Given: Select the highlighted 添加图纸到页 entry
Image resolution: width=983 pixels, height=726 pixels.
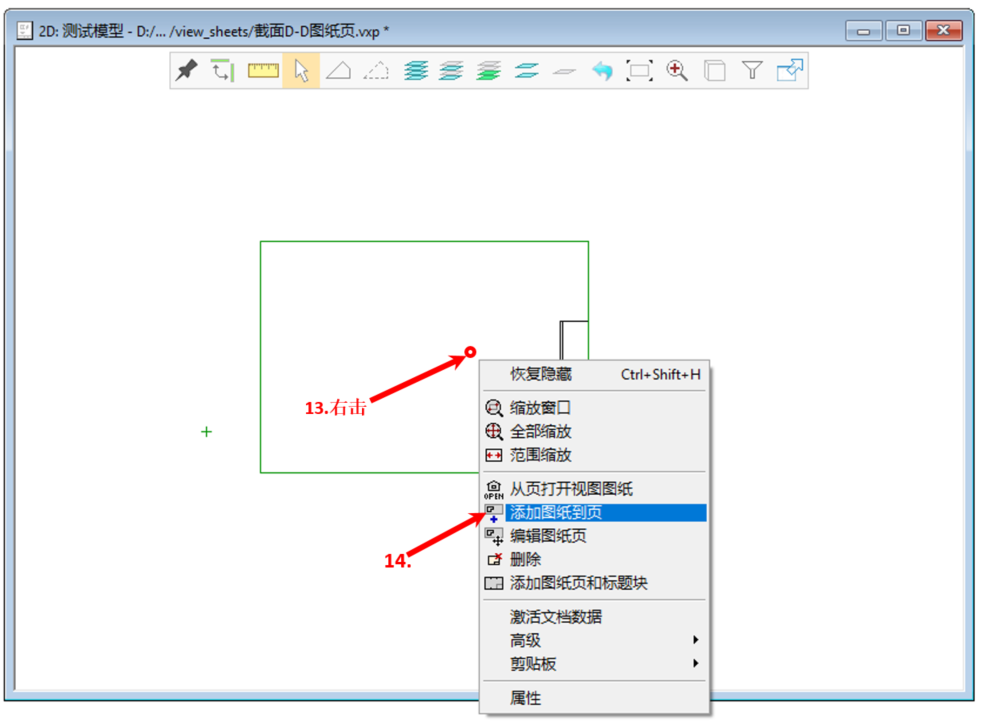Looking at the screenshot, I should (594, 512).
